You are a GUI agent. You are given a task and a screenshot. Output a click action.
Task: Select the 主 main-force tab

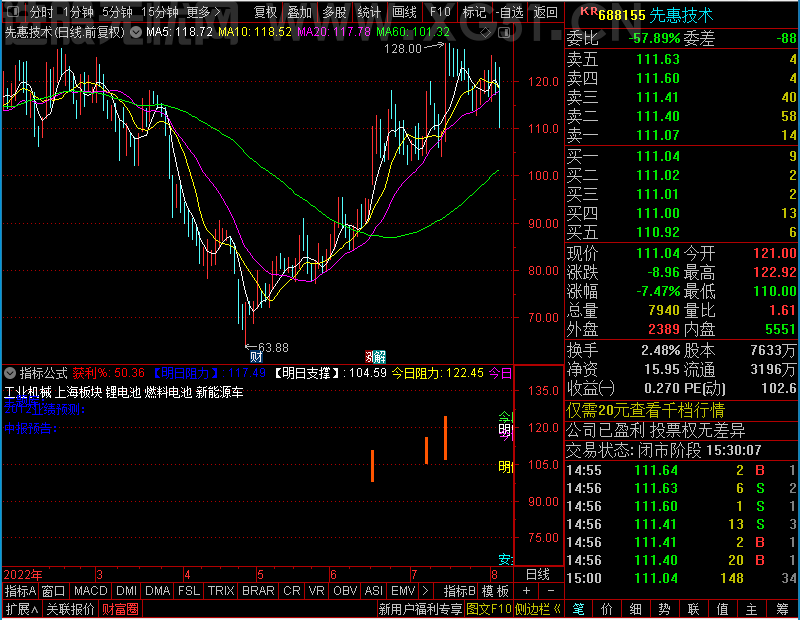click(752, 609)
